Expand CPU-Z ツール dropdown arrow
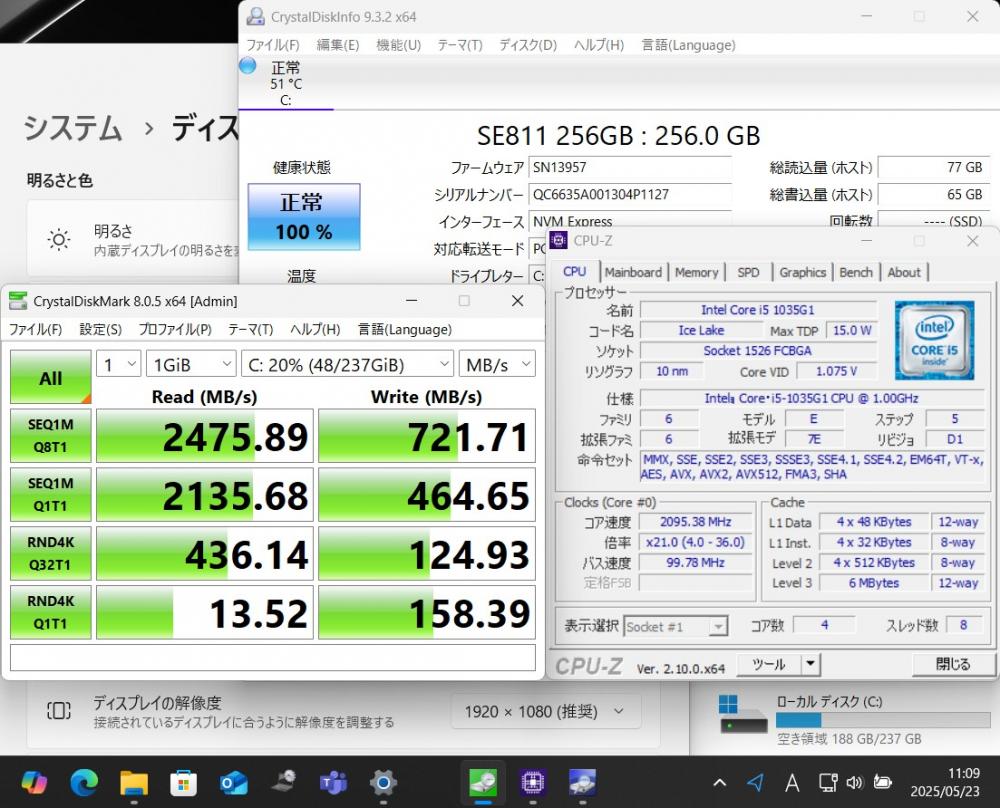 point(810,664)
